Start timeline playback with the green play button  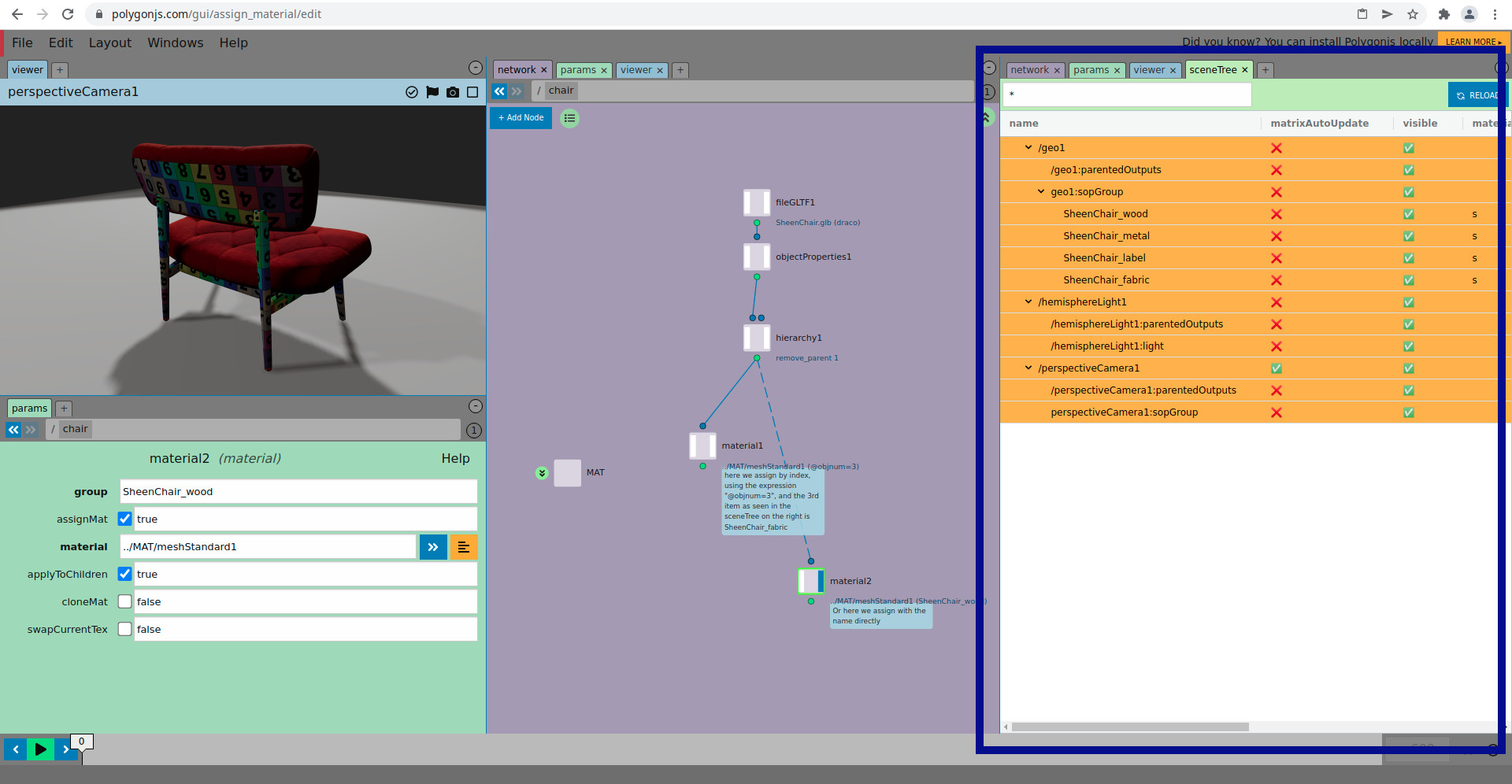point(40,749)
